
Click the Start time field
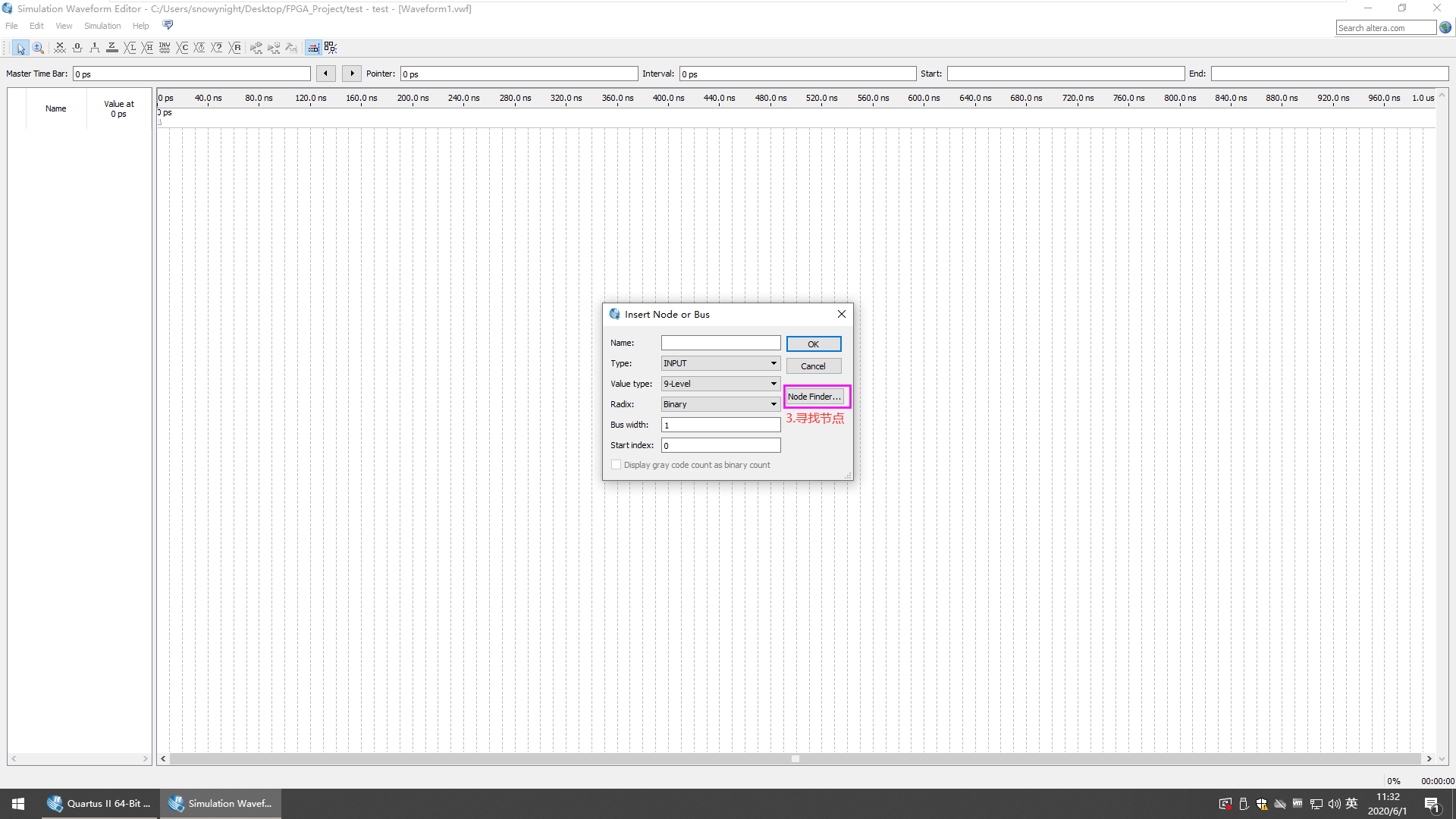pos(1065,74)
